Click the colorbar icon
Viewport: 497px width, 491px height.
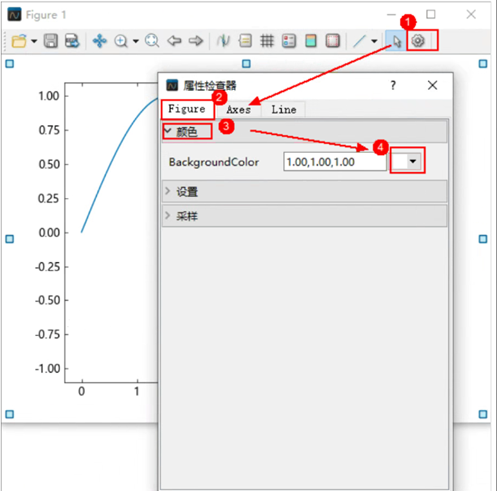coord(311,41)
